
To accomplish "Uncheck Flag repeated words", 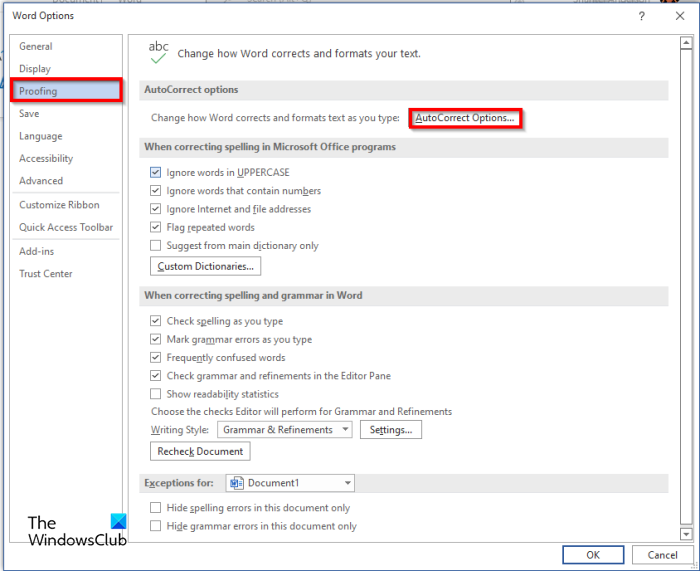I will [x=155, y=227].
